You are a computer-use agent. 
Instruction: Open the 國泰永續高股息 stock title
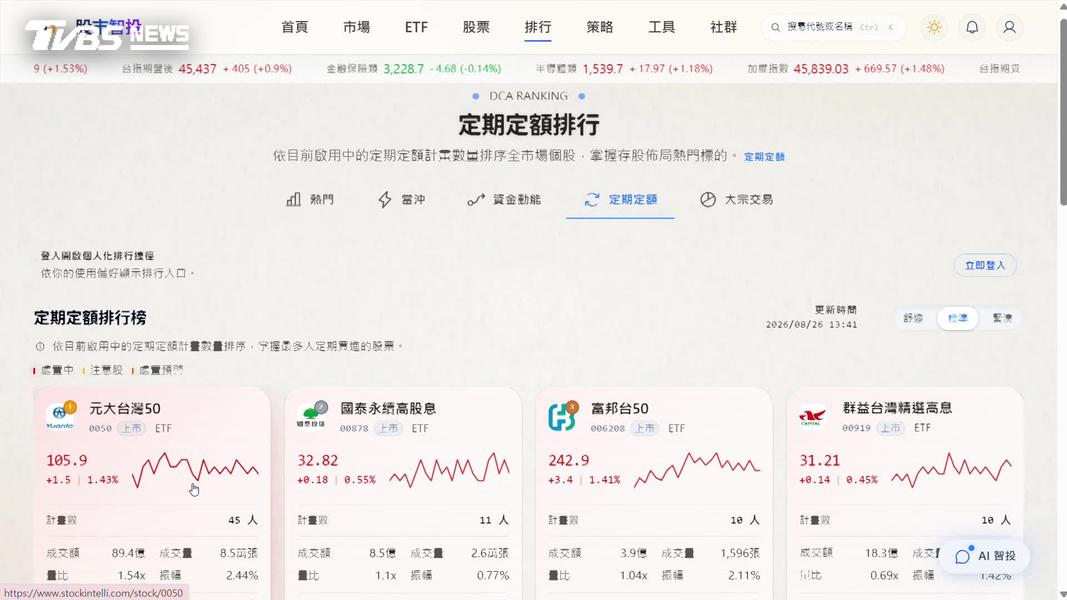tap(388, 408)
